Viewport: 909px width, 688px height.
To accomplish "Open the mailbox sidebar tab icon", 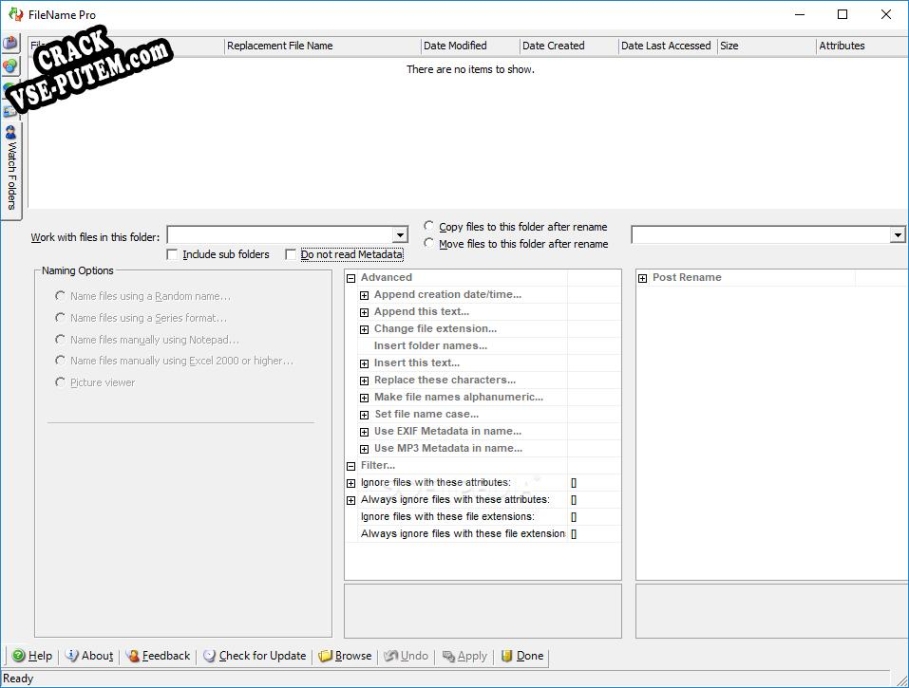I will coord(10,42).
